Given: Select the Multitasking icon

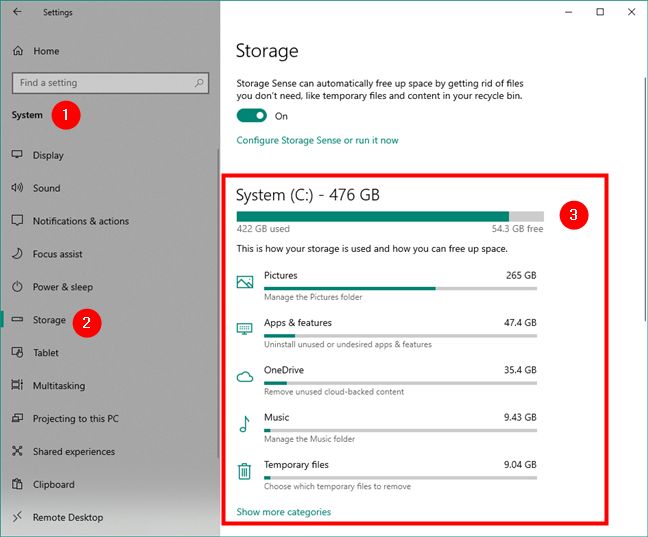Looking at the screenshot, I should click(17, 385).
